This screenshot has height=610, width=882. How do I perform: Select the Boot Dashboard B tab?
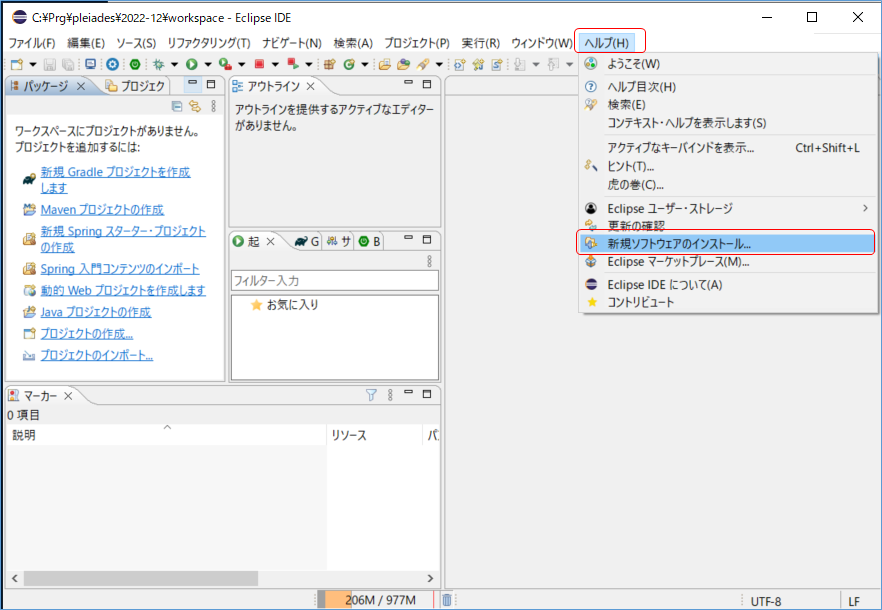(370, 241)
